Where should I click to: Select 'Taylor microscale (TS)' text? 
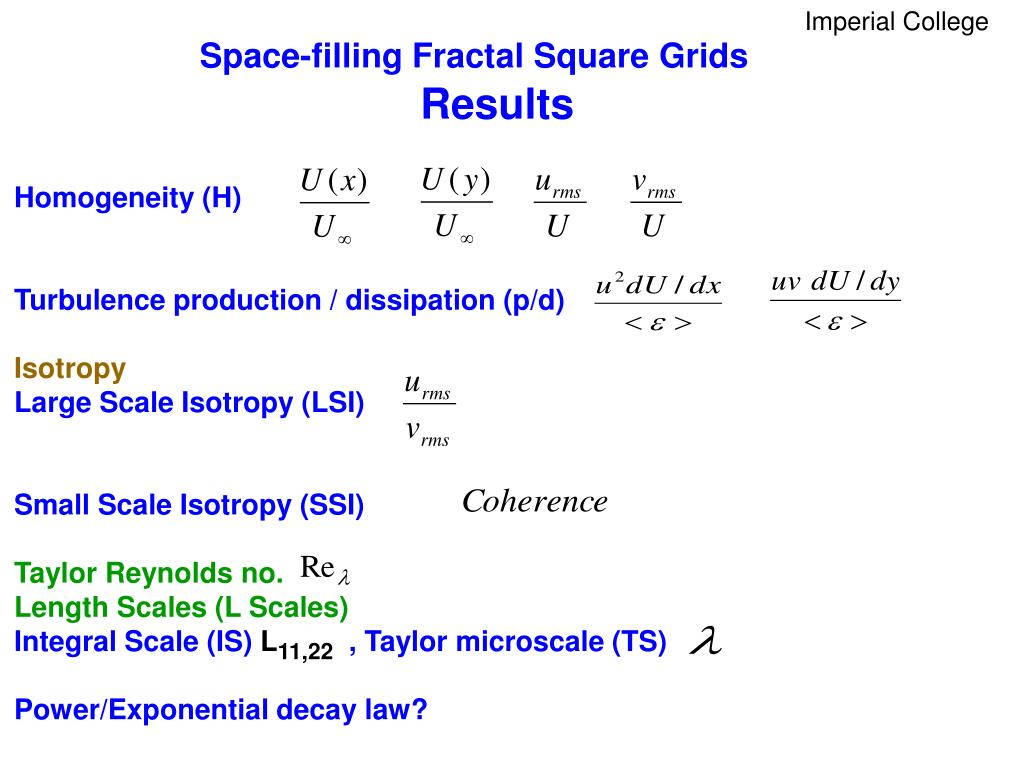[x=515, y=642]
